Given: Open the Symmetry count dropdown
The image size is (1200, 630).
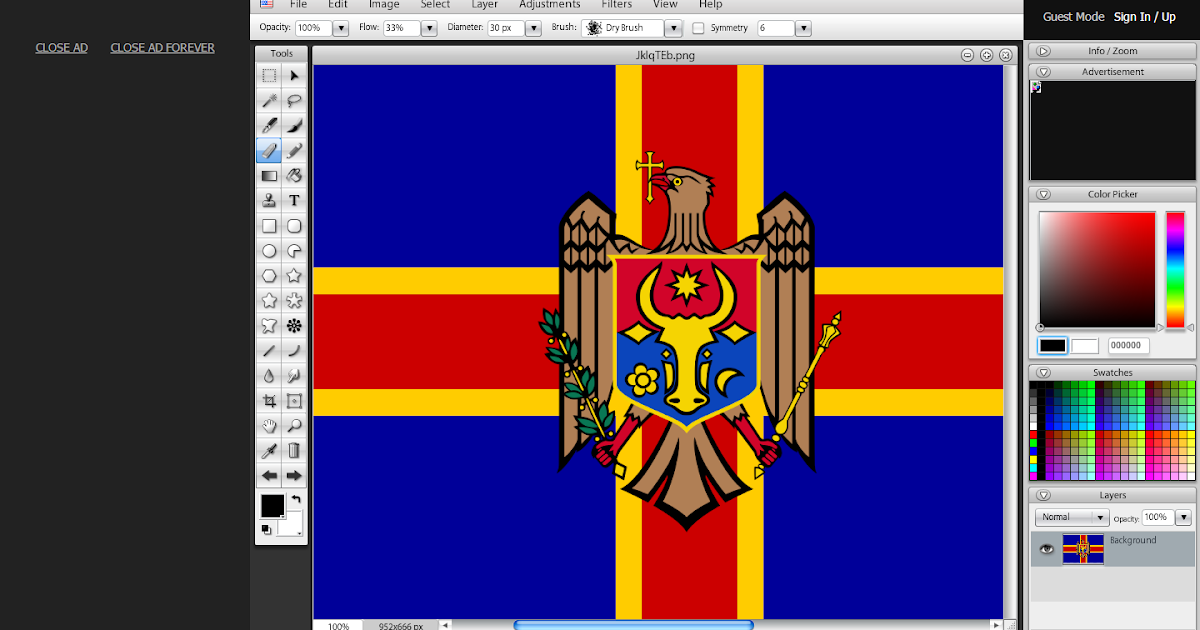Looking at the screenshot, I should (804, 28).
